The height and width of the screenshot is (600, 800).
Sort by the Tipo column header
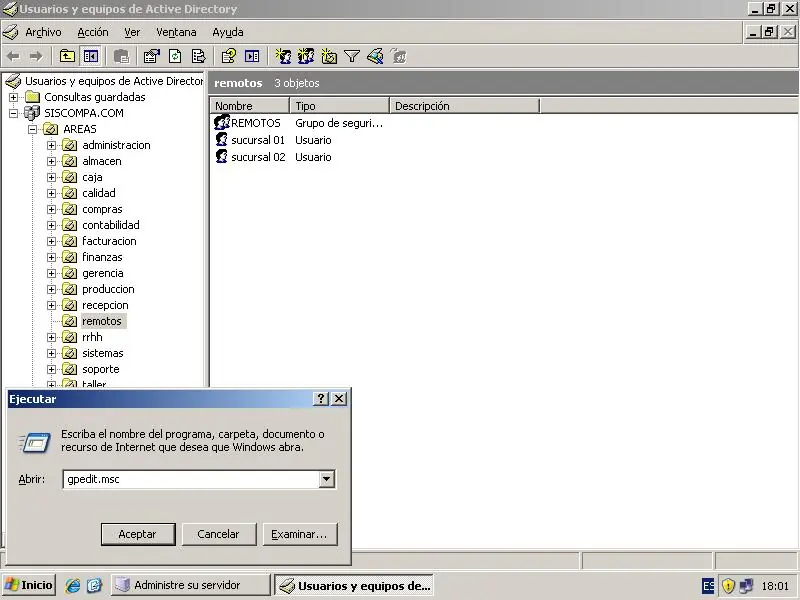[339, 106]
